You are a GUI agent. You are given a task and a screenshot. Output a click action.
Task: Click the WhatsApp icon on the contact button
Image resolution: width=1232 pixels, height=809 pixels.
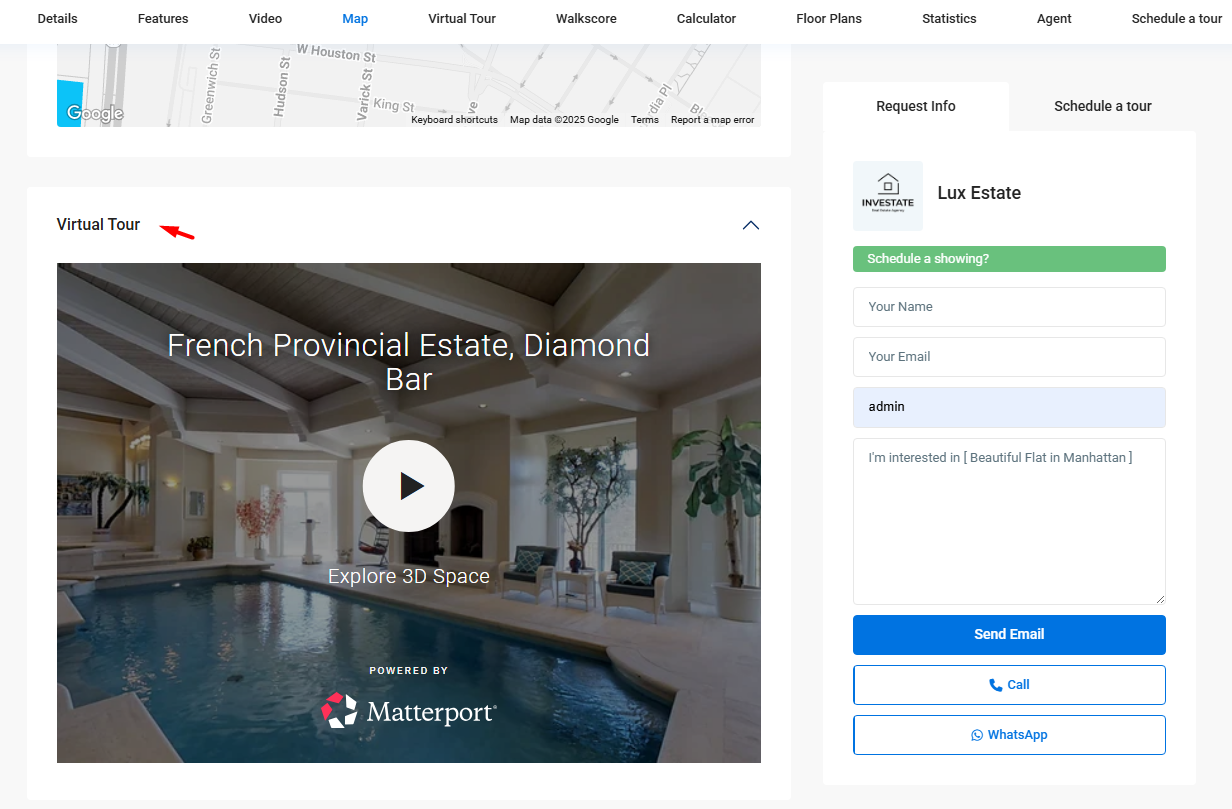pos(976,734)
